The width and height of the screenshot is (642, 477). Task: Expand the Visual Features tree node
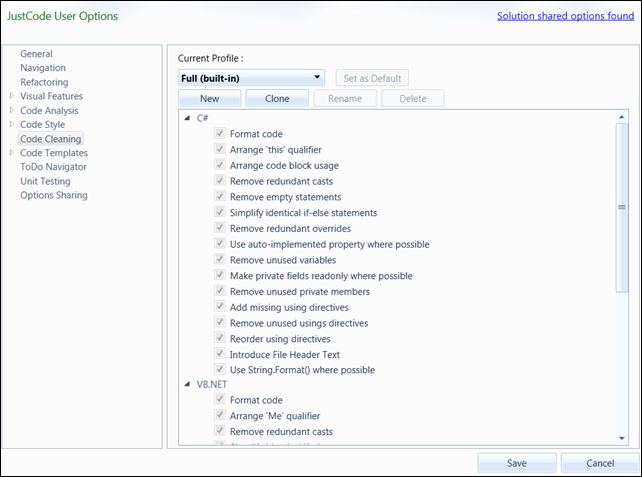[x=12, y=97]
